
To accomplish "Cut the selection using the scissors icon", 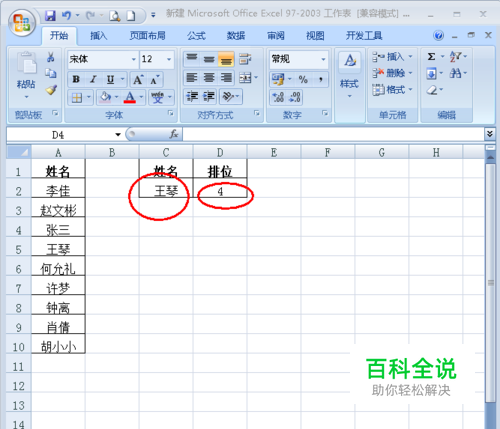I will [51, 57].
